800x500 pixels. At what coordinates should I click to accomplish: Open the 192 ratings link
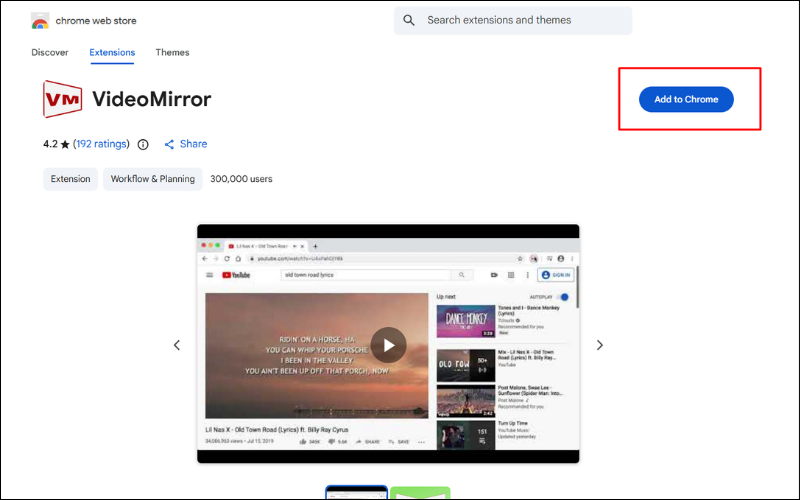tap(102, 144)
